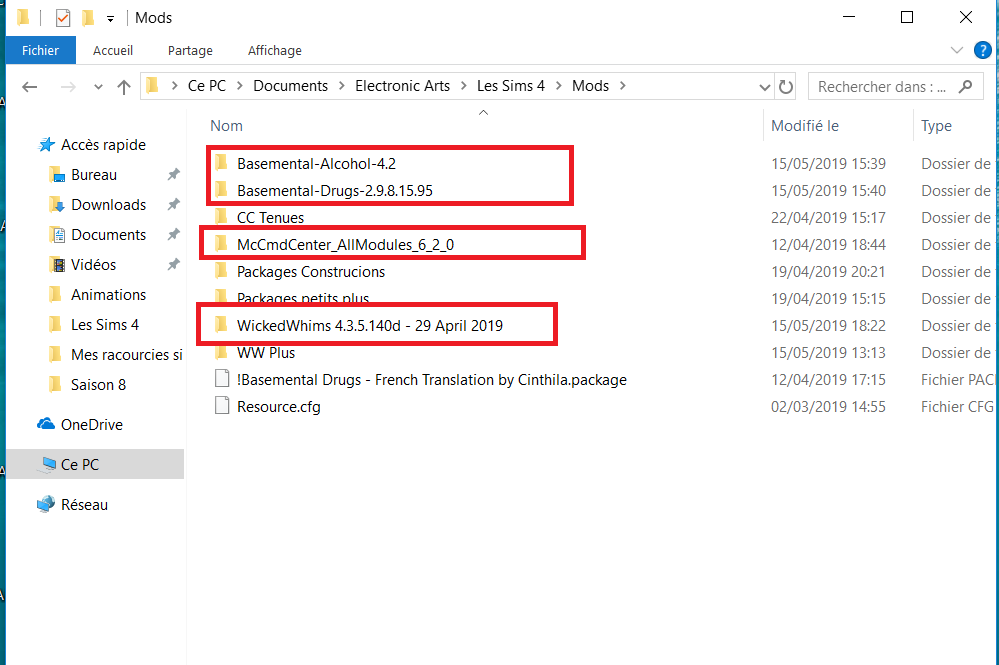Screen dimensions: 999x665
Task: Click Electronic Arts in the breadcrumb
Action: (402, 86)
